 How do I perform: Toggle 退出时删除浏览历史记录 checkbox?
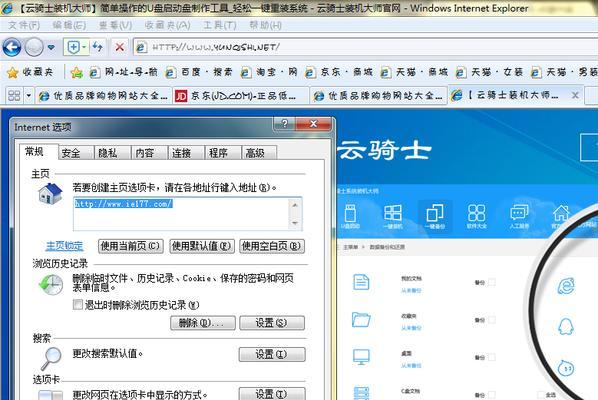[78, 304]
